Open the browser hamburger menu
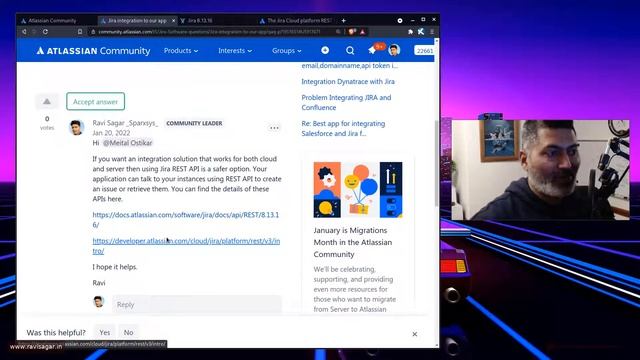Image resolution: width=640 pixels, height=360 pixels. pos(432,31)
